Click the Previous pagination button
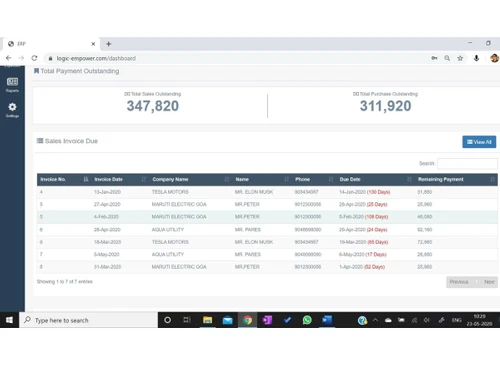Image resolution: width=500 pixels, height=375 pixels. click(459, 282)
